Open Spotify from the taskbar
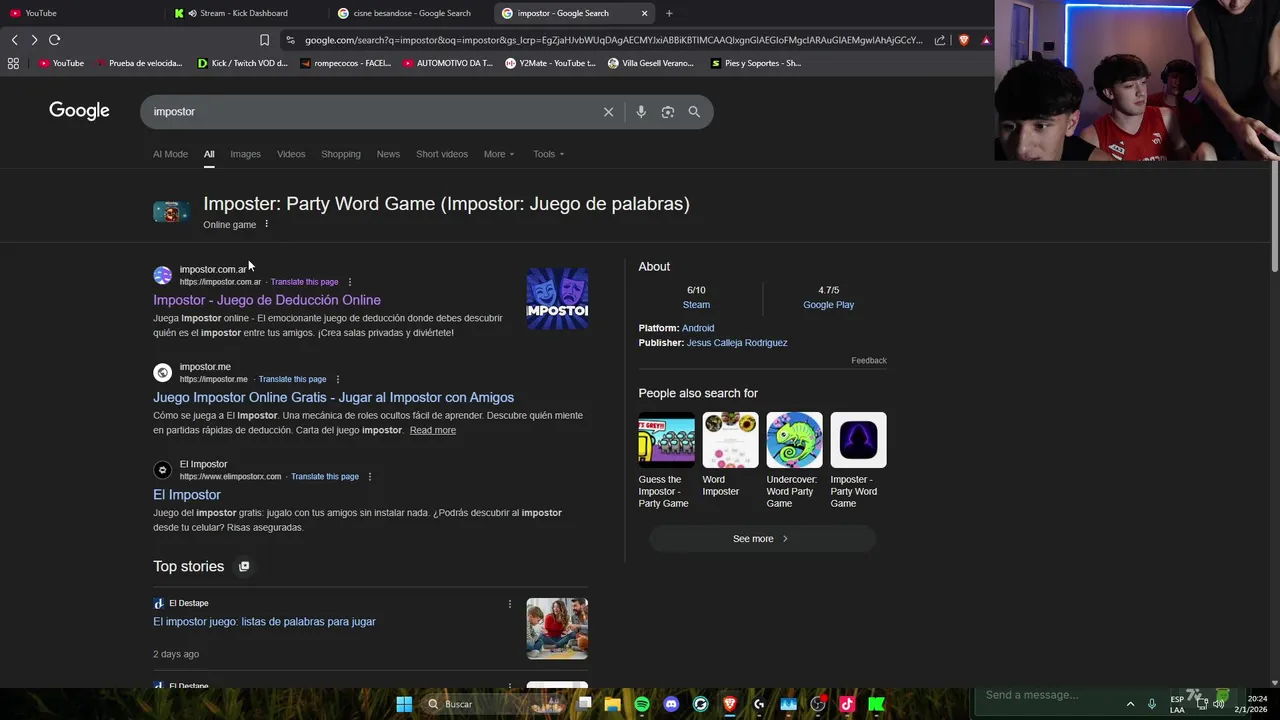1280x720 pixels. coord(642,704)
